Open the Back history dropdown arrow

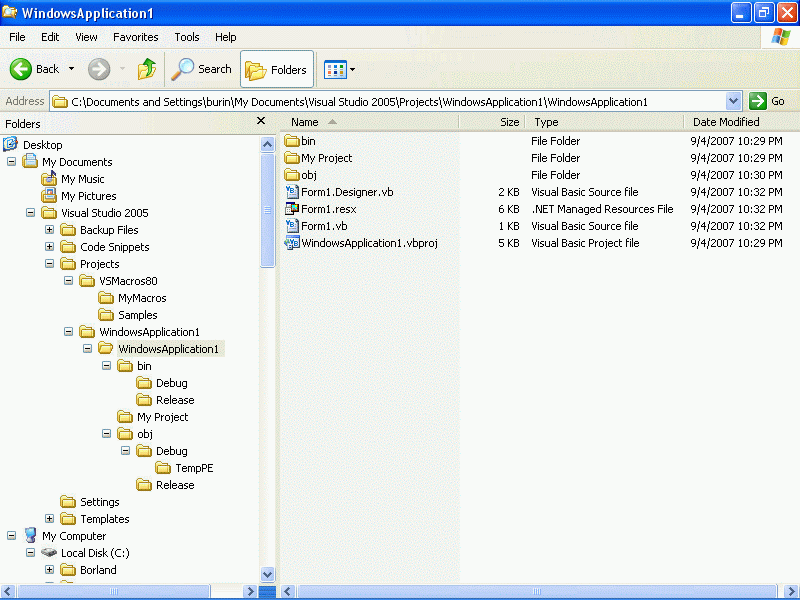click(71, 69)
